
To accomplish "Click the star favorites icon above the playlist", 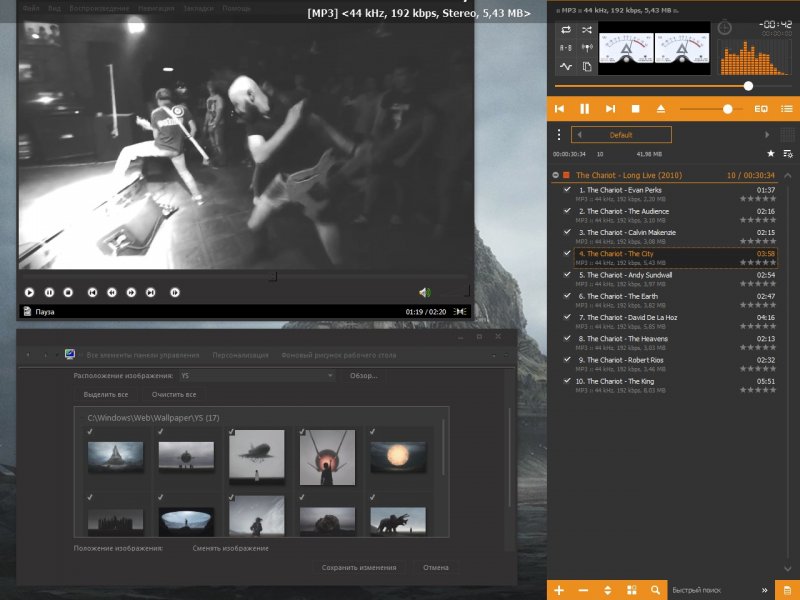I will [x=770, y=153].
